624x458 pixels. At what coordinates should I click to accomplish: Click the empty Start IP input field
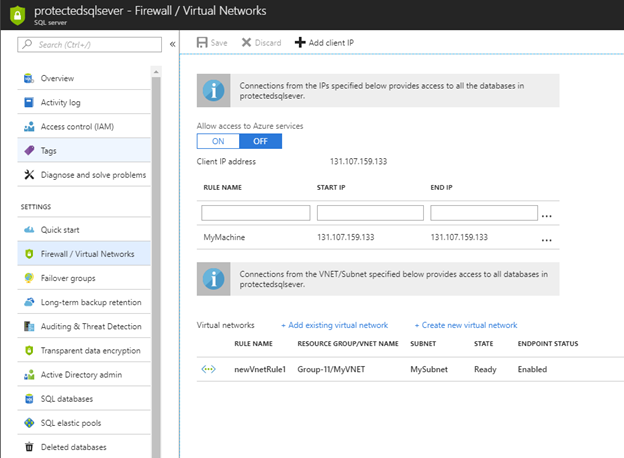click(x=370, y=213)
